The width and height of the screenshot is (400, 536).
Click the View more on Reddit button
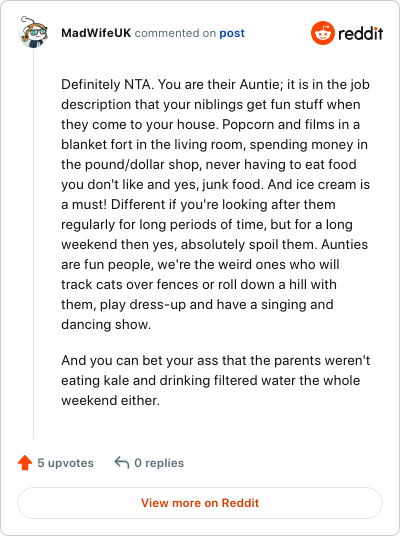coord(200,503)
